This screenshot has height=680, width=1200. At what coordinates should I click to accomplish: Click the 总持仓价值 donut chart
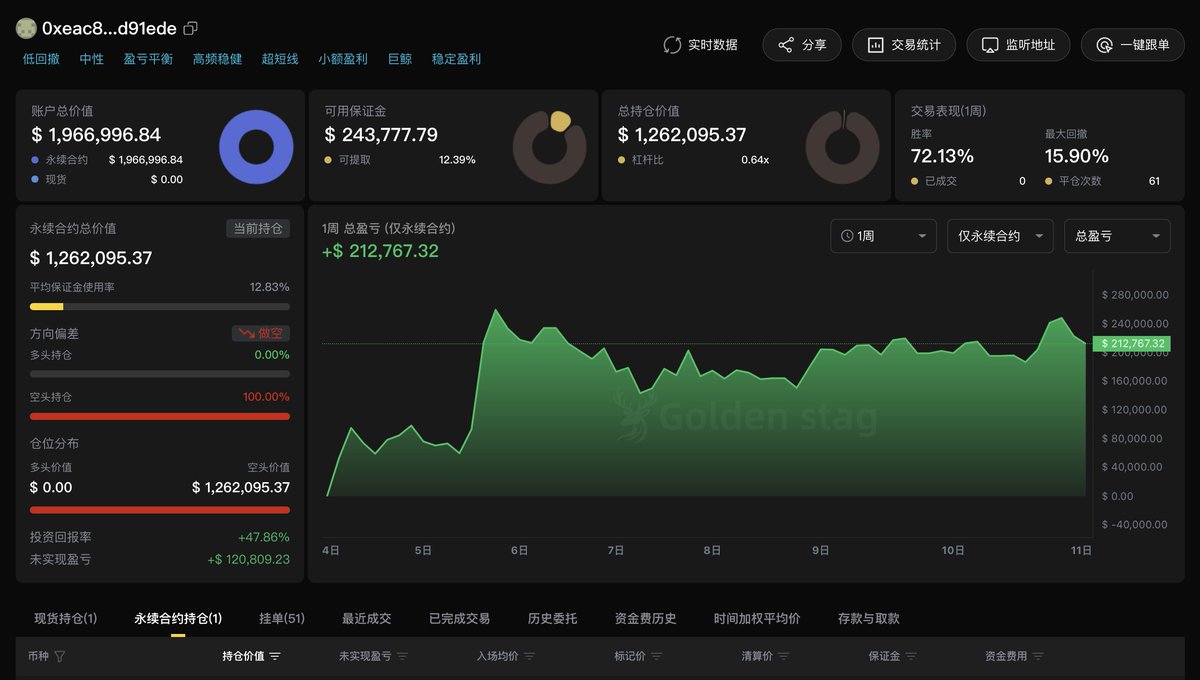[843, 148]
